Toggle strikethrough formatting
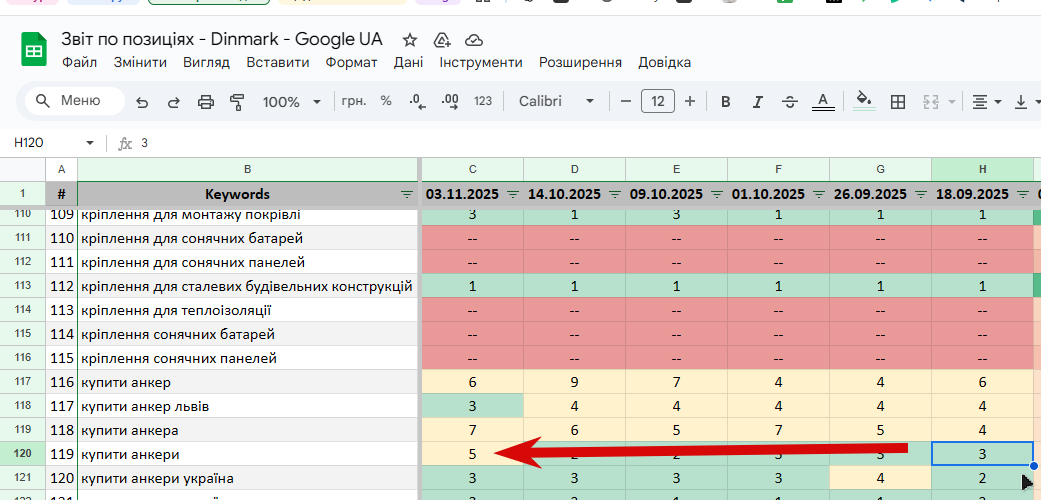Viewport: 1041px width, 500px height. point(790,102)
